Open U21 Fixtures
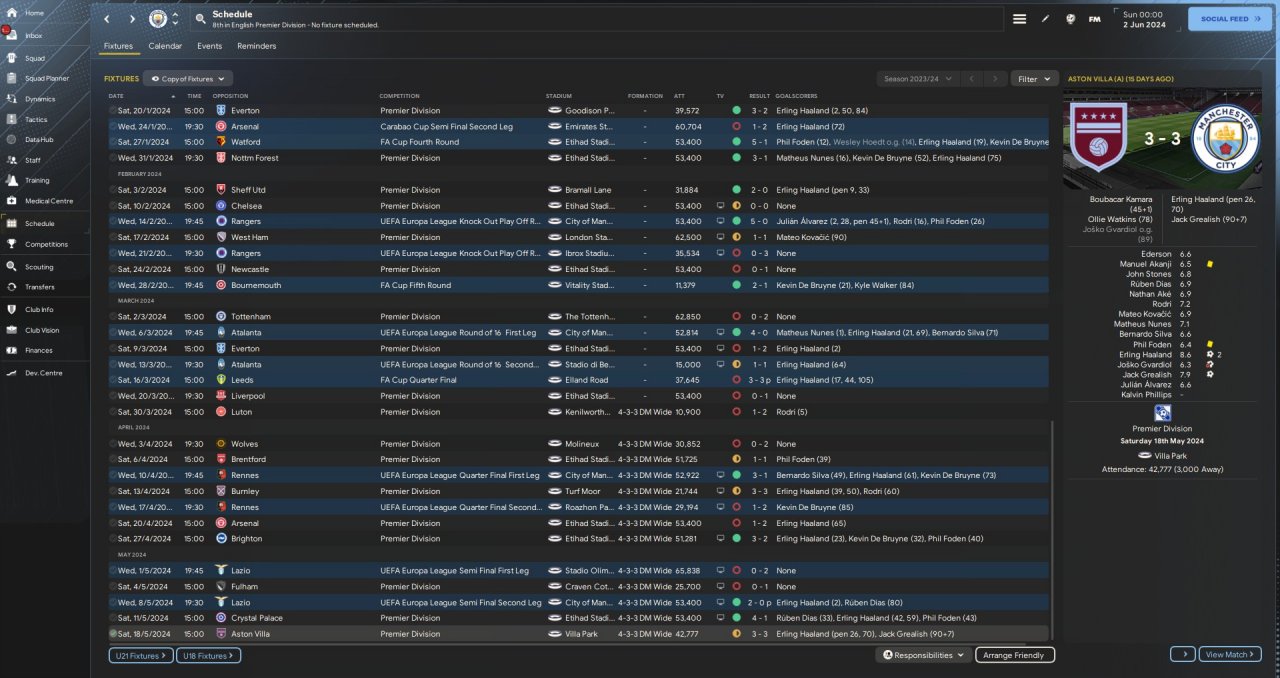1280x678 pixels. [141, 655]
